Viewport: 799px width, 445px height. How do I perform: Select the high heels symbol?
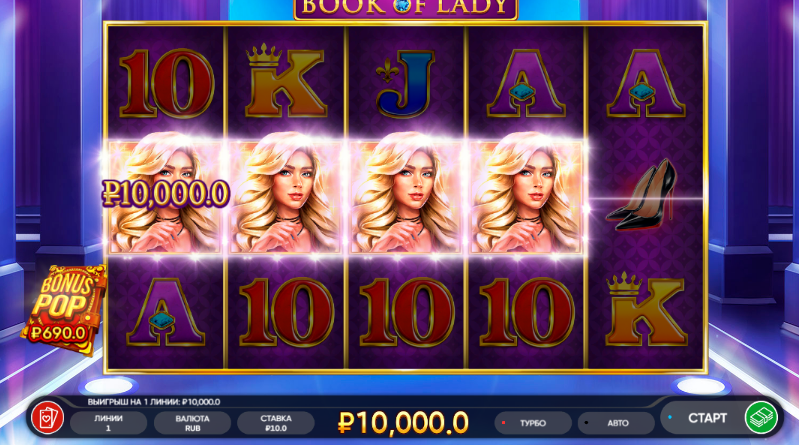click(644, 195)
